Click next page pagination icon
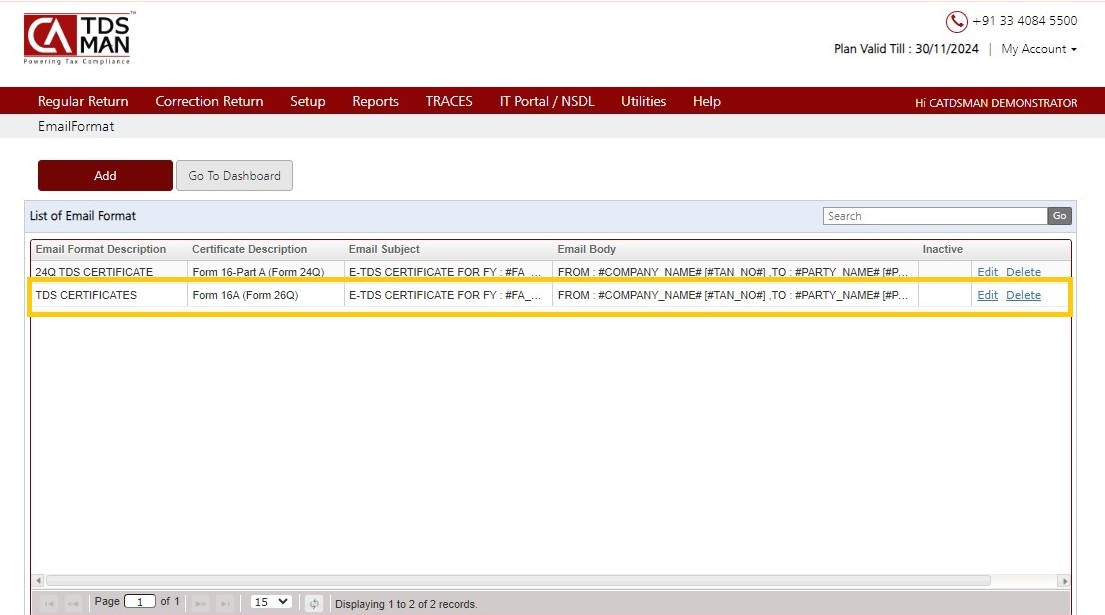Viewport: 1105px width, 615px height. (x=201, y=603)
